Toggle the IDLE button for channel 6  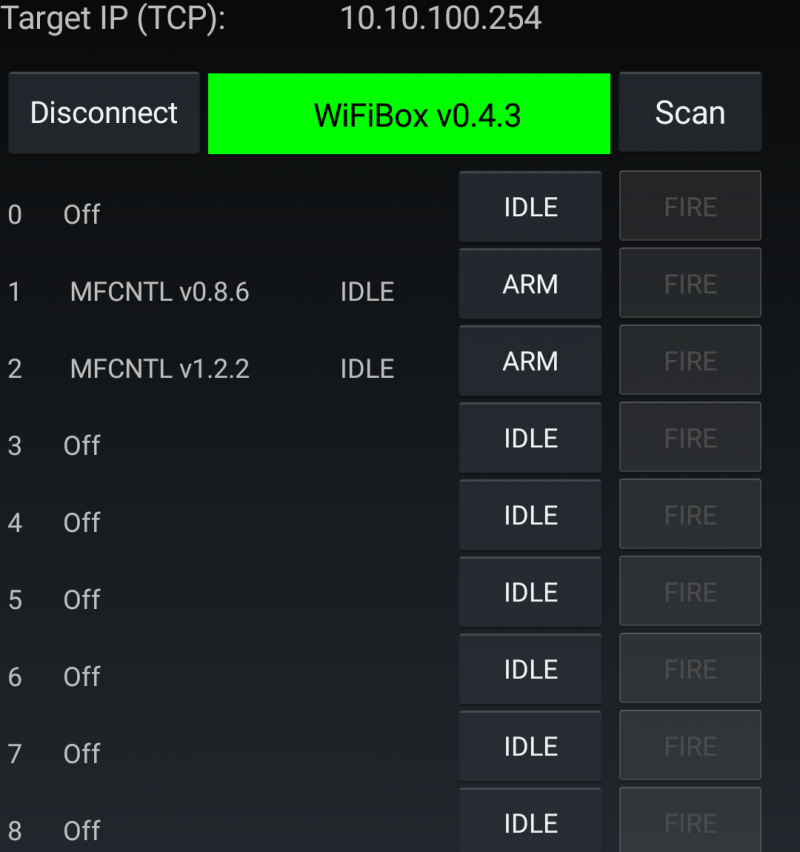(530, 669)
